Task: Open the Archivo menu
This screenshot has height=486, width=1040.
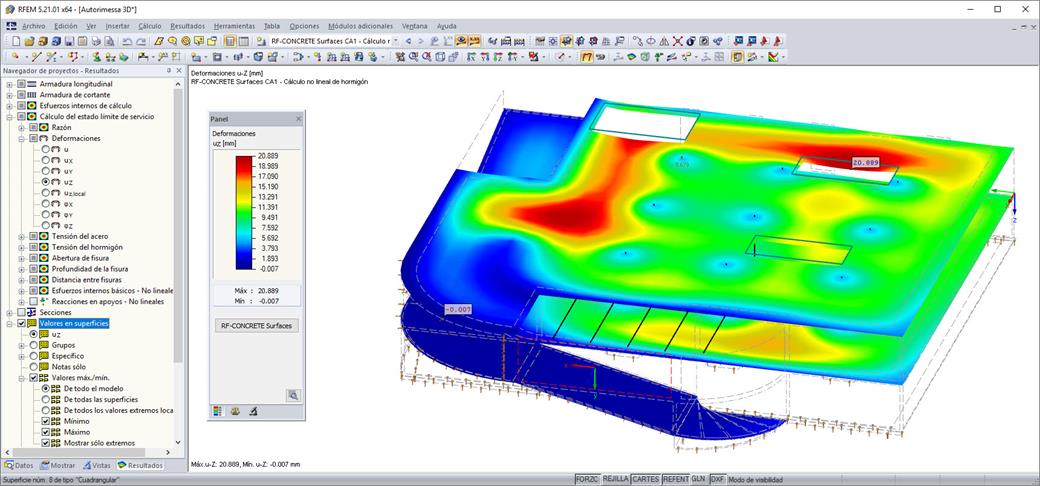Action: pyautogui.click(x=34, y=26)
